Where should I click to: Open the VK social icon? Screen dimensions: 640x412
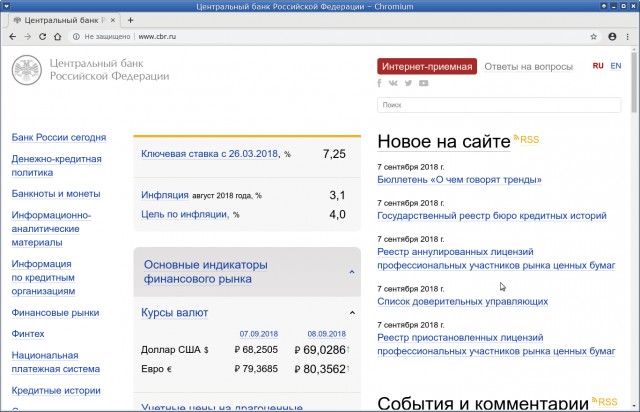click(x=393, y=83)
